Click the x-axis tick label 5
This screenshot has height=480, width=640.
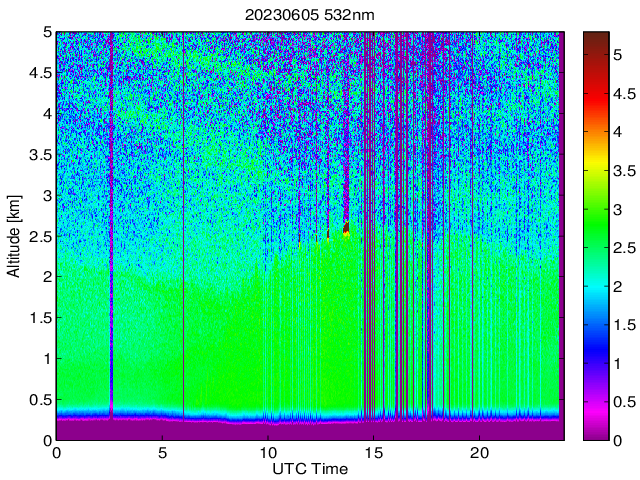point(162,453)
